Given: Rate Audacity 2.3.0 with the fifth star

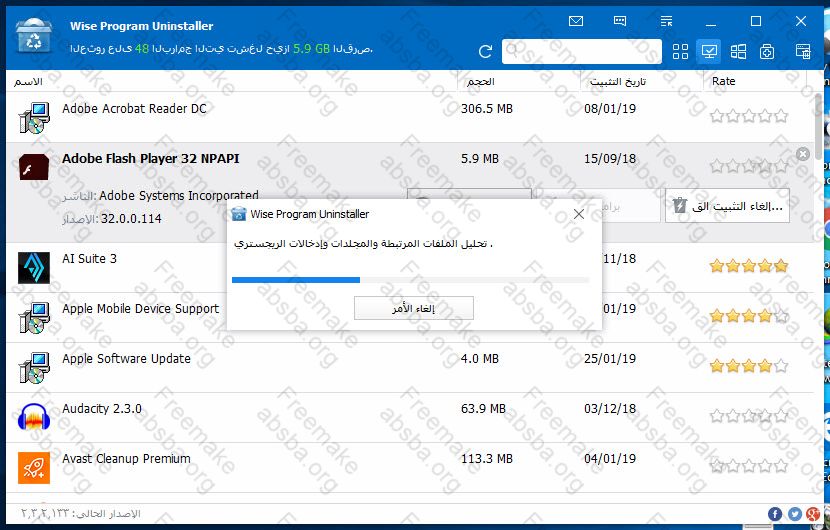Looking at the screenshot, I should 781,416.
